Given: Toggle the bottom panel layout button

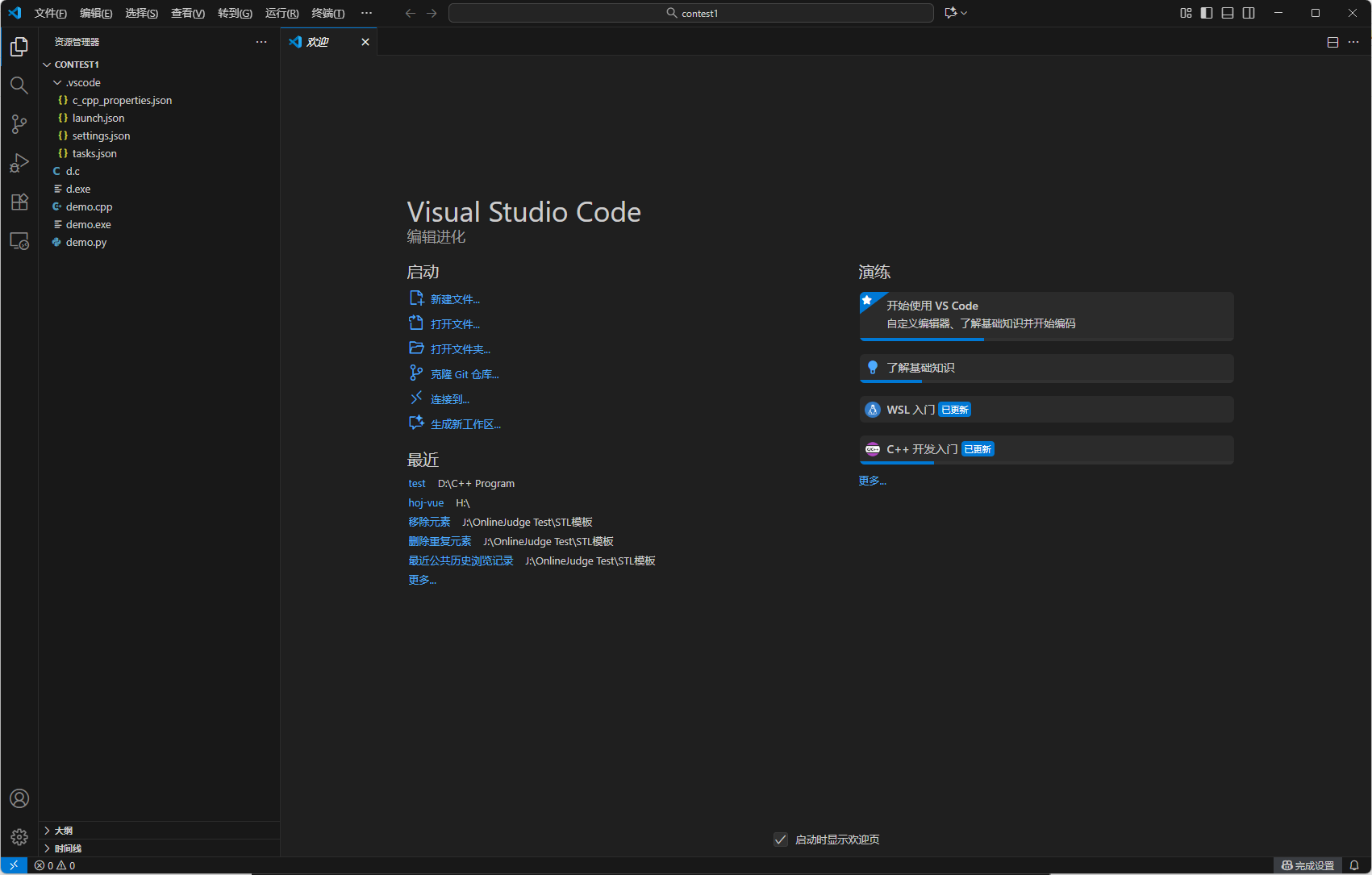Looking at the screenshot, I should (x=1228, y=13).
